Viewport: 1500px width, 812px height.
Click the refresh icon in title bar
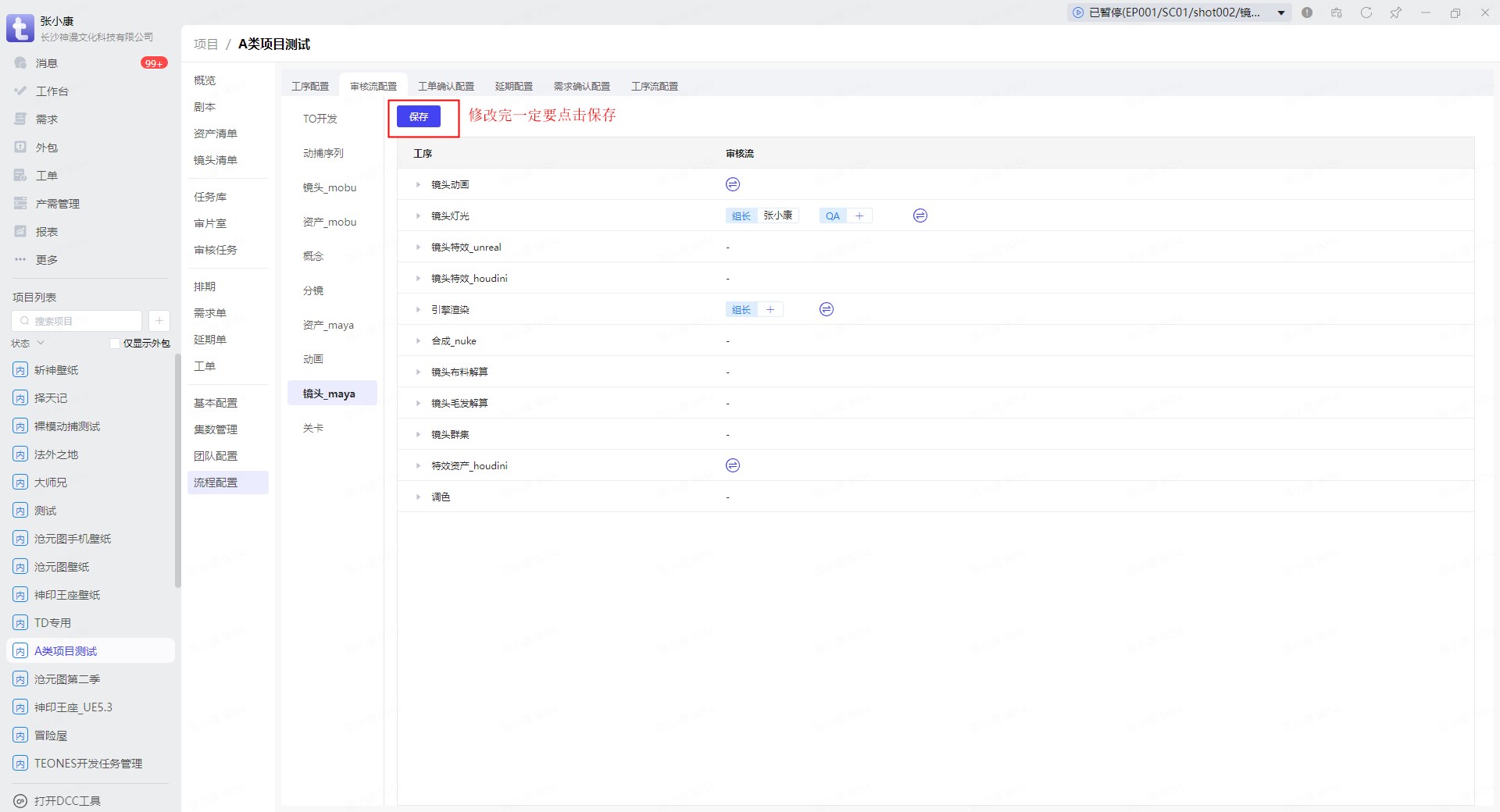(1366, 12)
